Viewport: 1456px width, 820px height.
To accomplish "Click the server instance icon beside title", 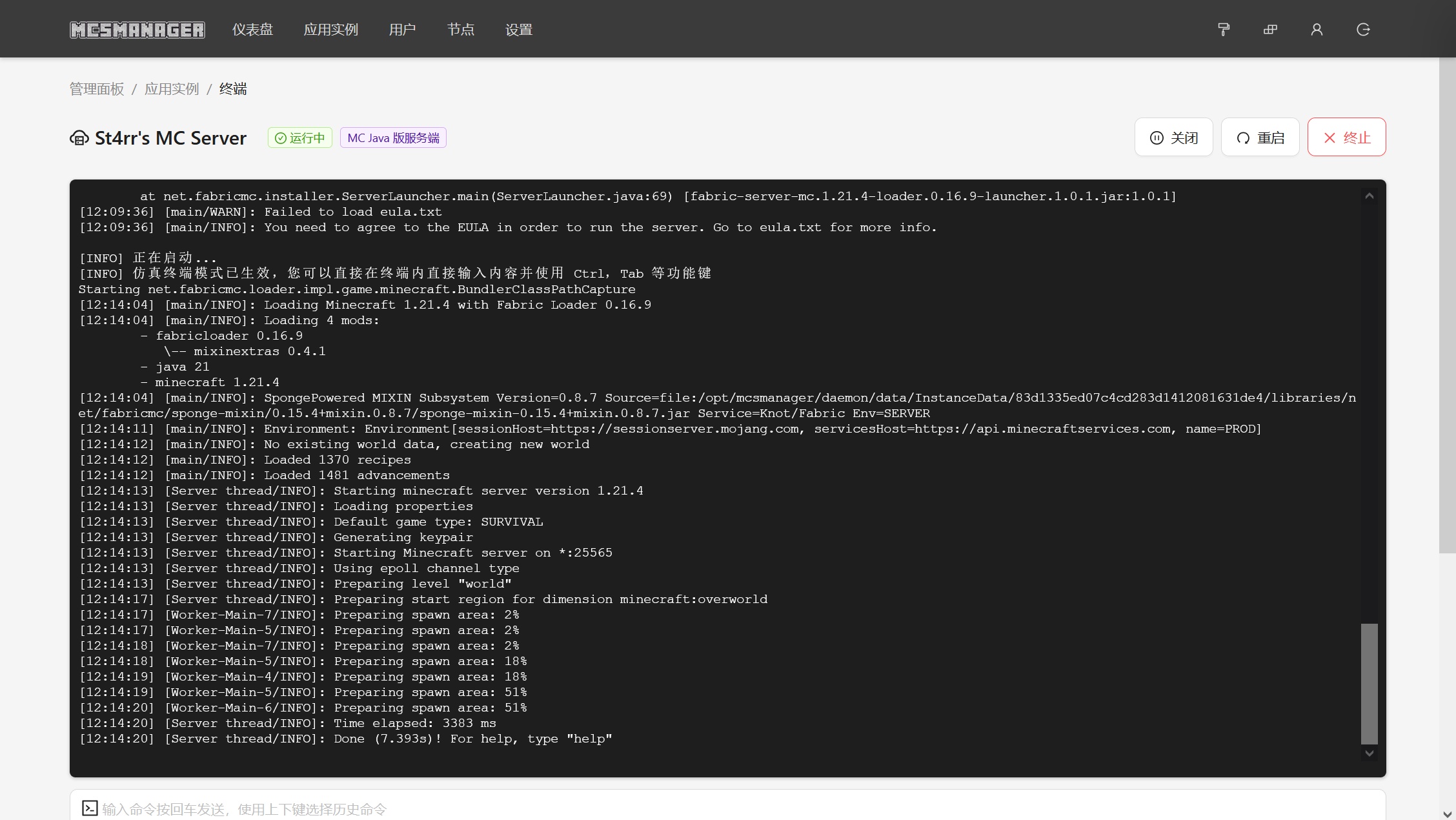I will (x=79, y=138).
